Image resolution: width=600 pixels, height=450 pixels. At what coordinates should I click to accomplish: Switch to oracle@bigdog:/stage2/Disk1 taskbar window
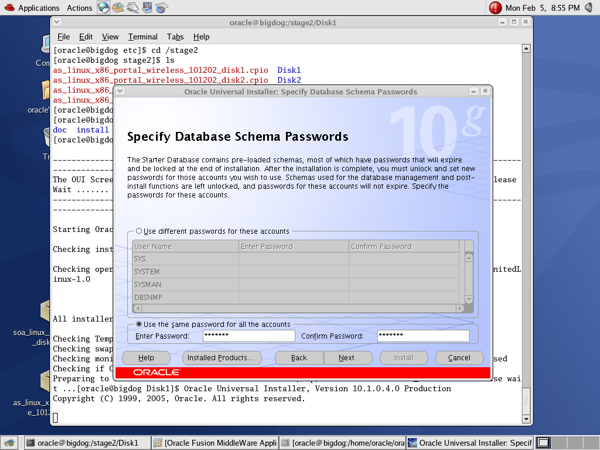coord(88,443)
